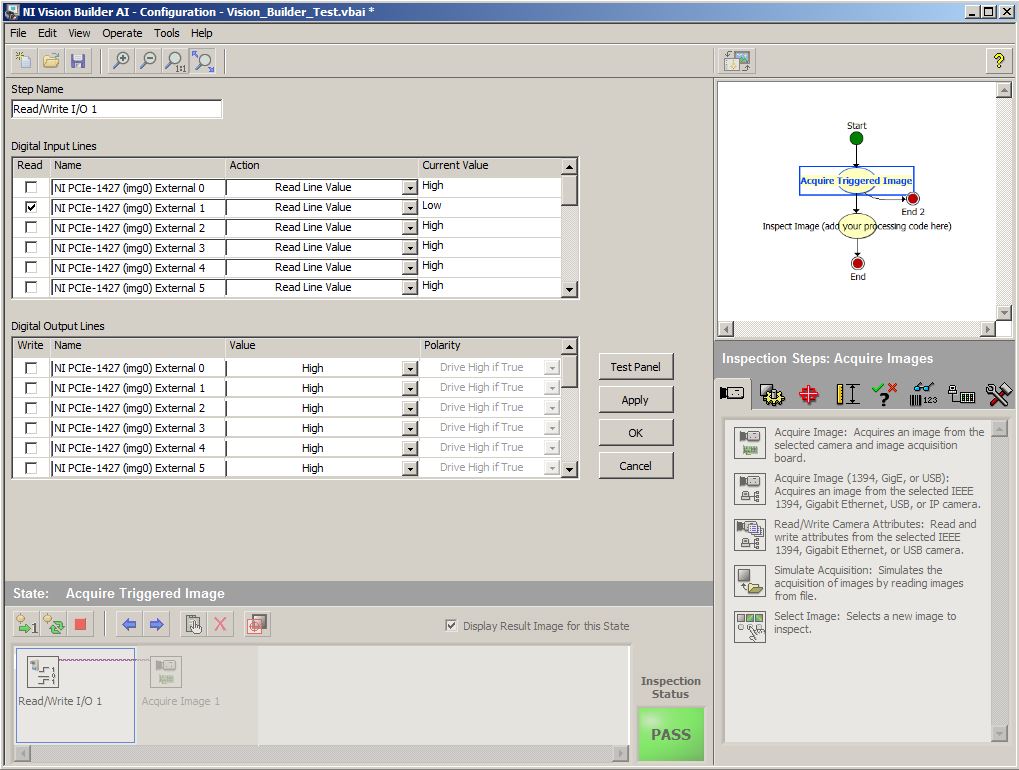1019x770 pixels.
Task: Select the Identify Parts barcode palette icon
Action: [x=923, y=394]
